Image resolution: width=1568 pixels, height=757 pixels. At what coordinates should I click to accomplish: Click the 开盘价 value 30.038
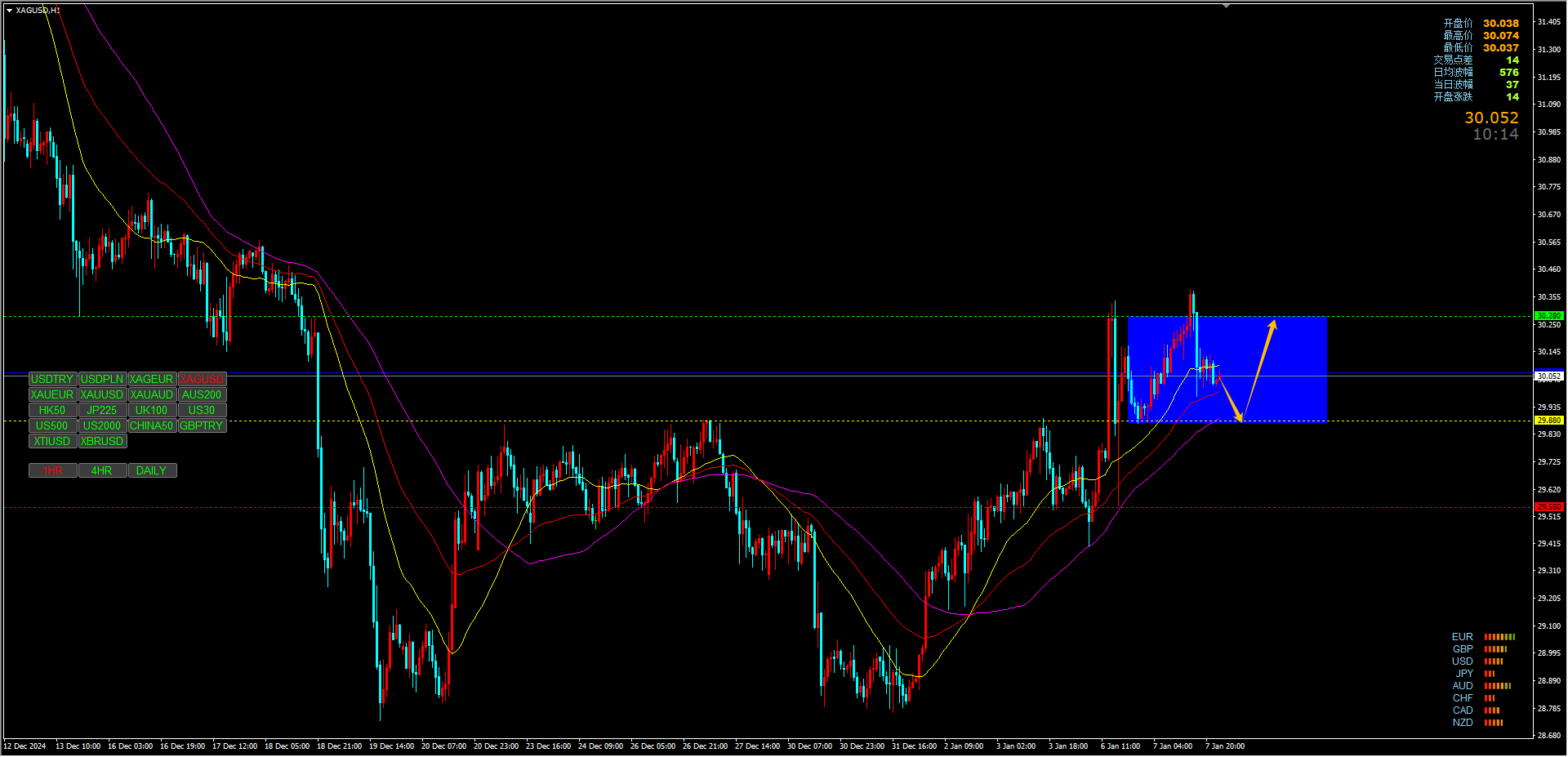1501,24
